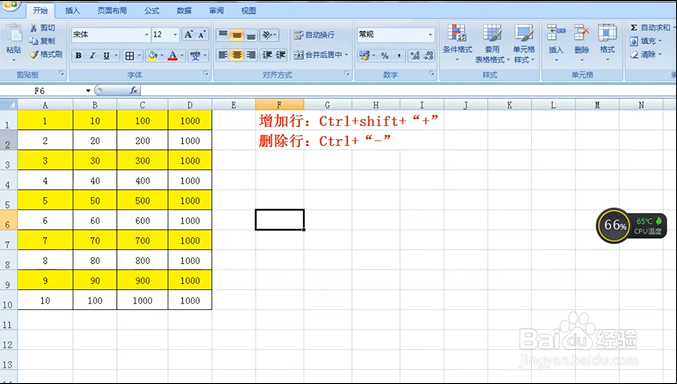This screenshot has height=384, width=677.
Task: Switch to the 页面布局 tab
Action: coord(112,10)
